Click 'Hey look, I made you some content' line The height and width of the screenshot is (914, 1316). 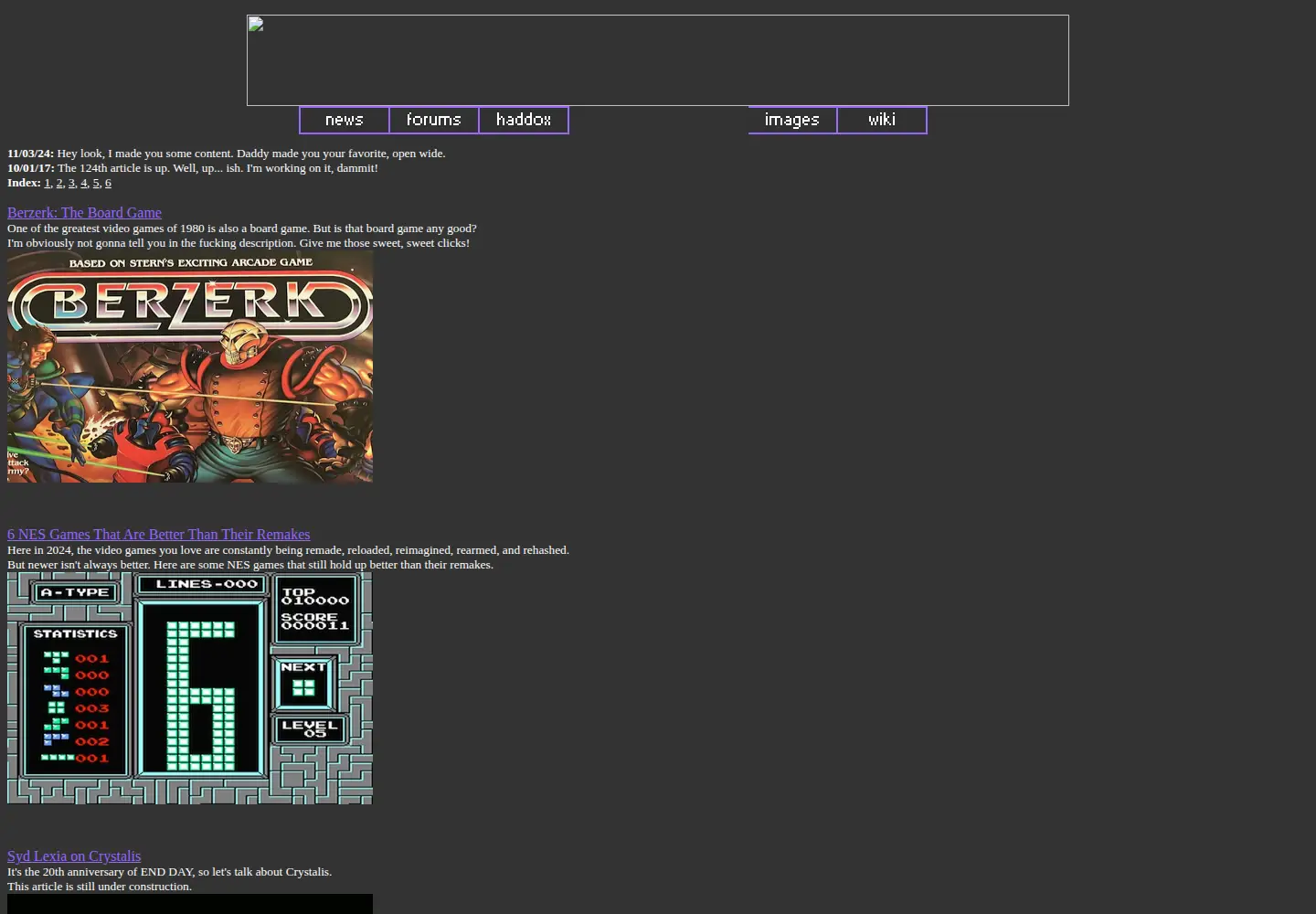251,154
